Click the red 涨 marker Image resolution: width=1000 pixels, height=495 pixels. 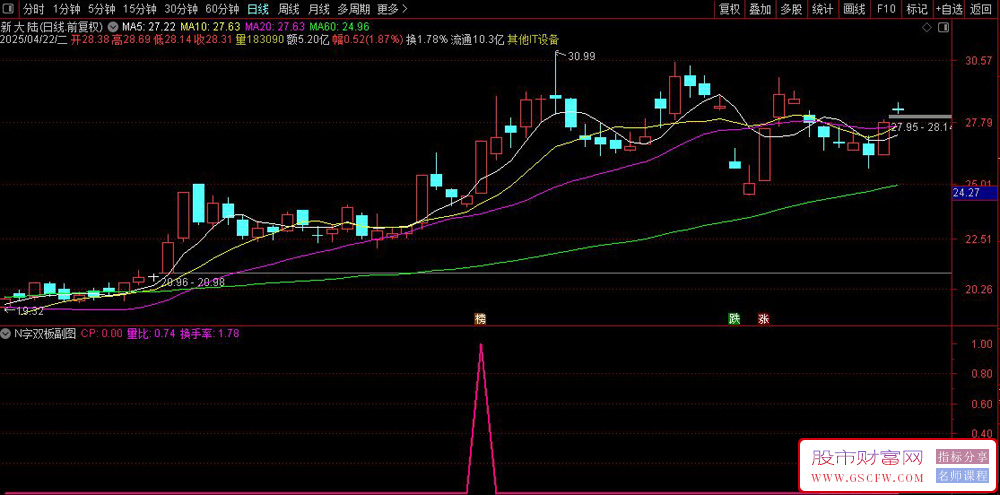pos(763,319)
